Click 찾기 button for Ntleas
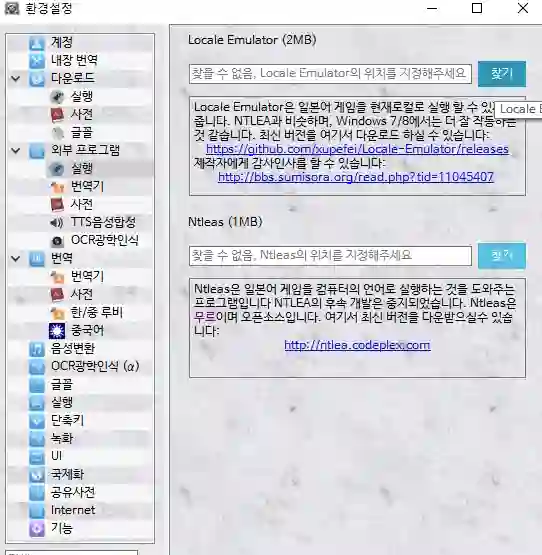 [502, 256]
